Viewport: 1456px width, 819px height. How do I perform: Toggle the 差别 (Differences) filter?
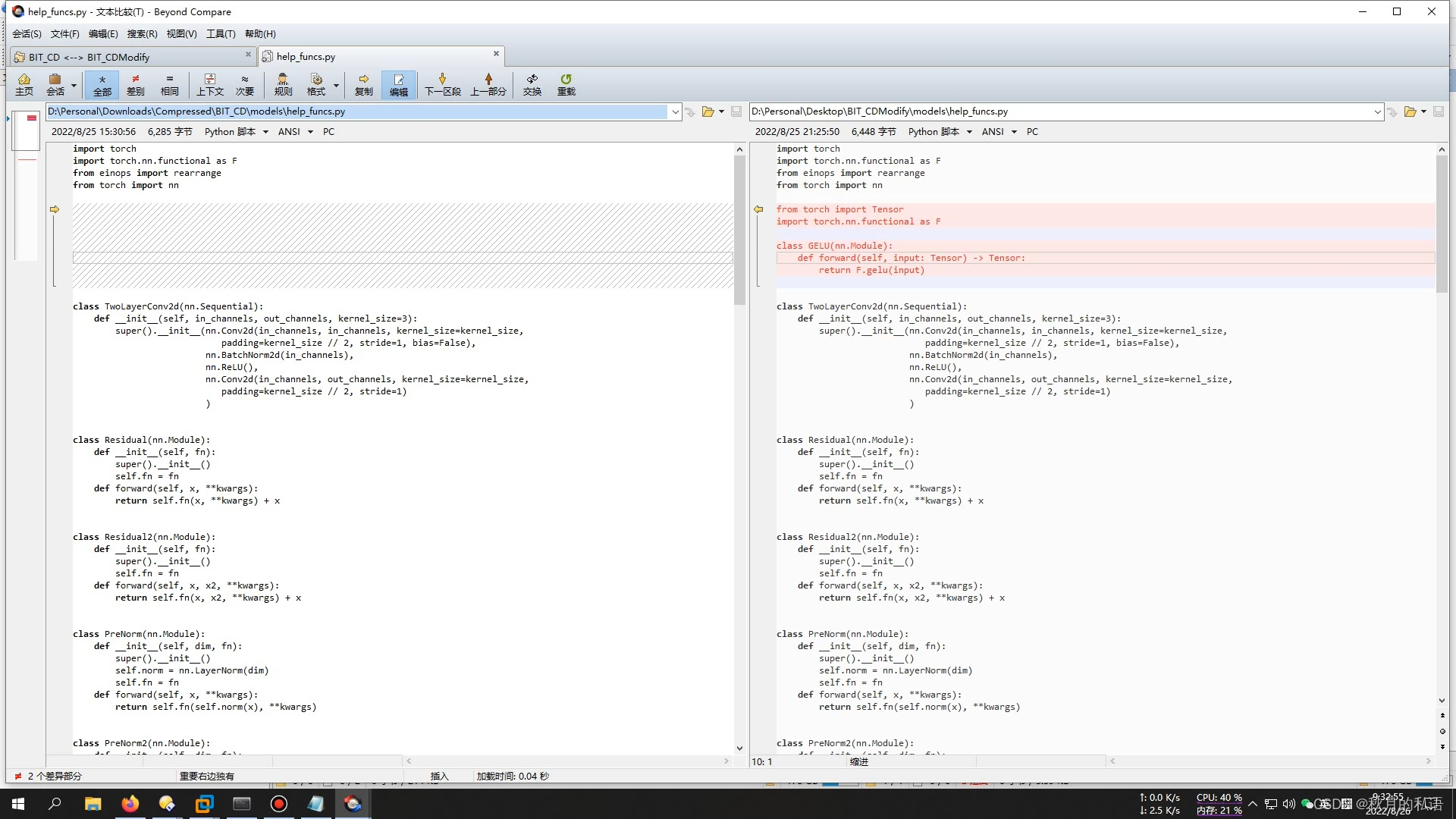tap(136, 84)
